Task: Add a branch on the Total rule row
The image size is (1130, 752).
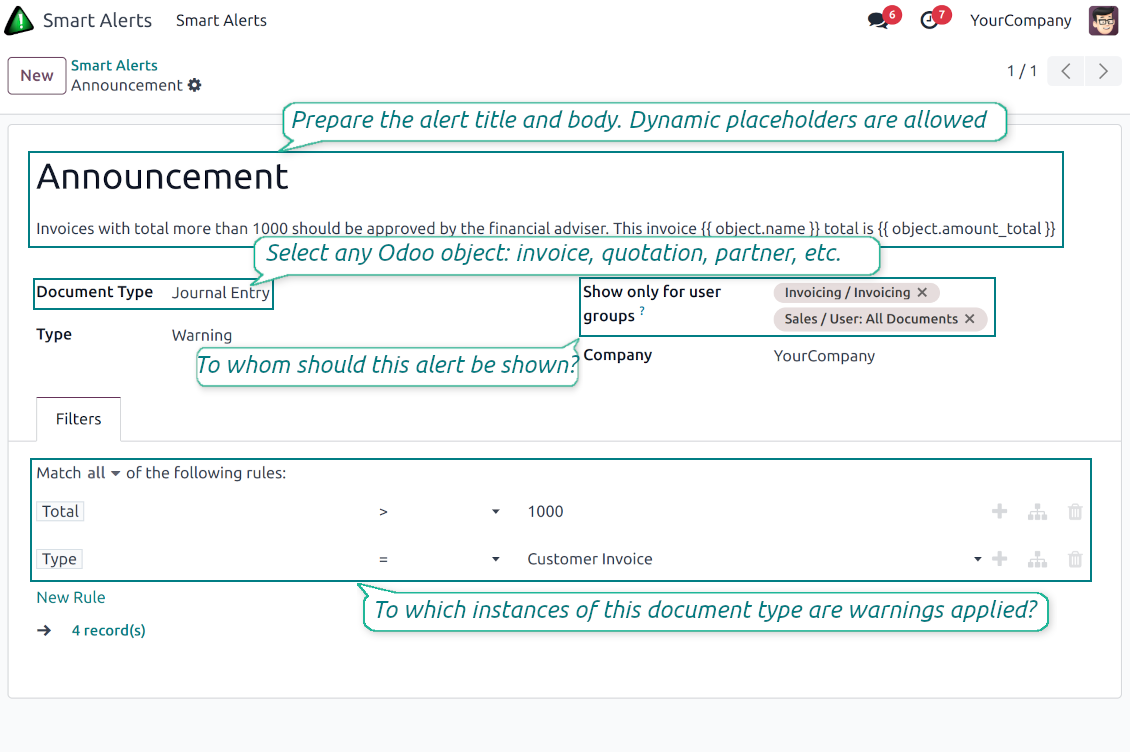Action: point(1037,511)
